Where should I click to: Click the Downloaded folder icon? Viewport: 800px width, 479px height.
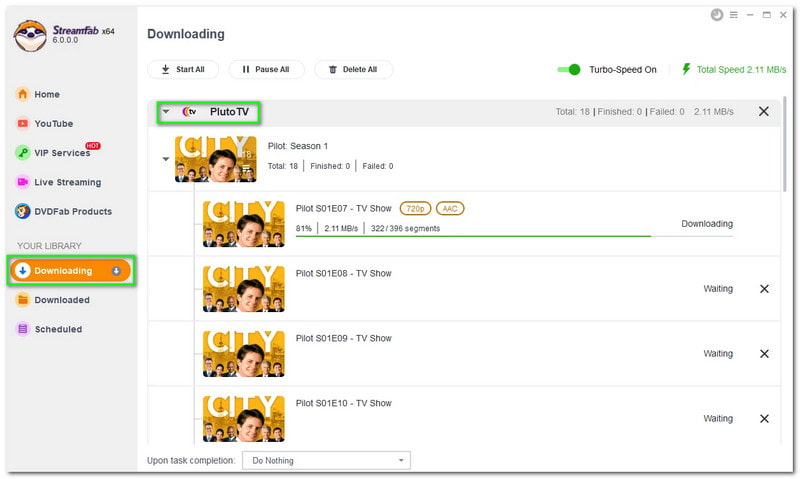[x=22, y=300]
